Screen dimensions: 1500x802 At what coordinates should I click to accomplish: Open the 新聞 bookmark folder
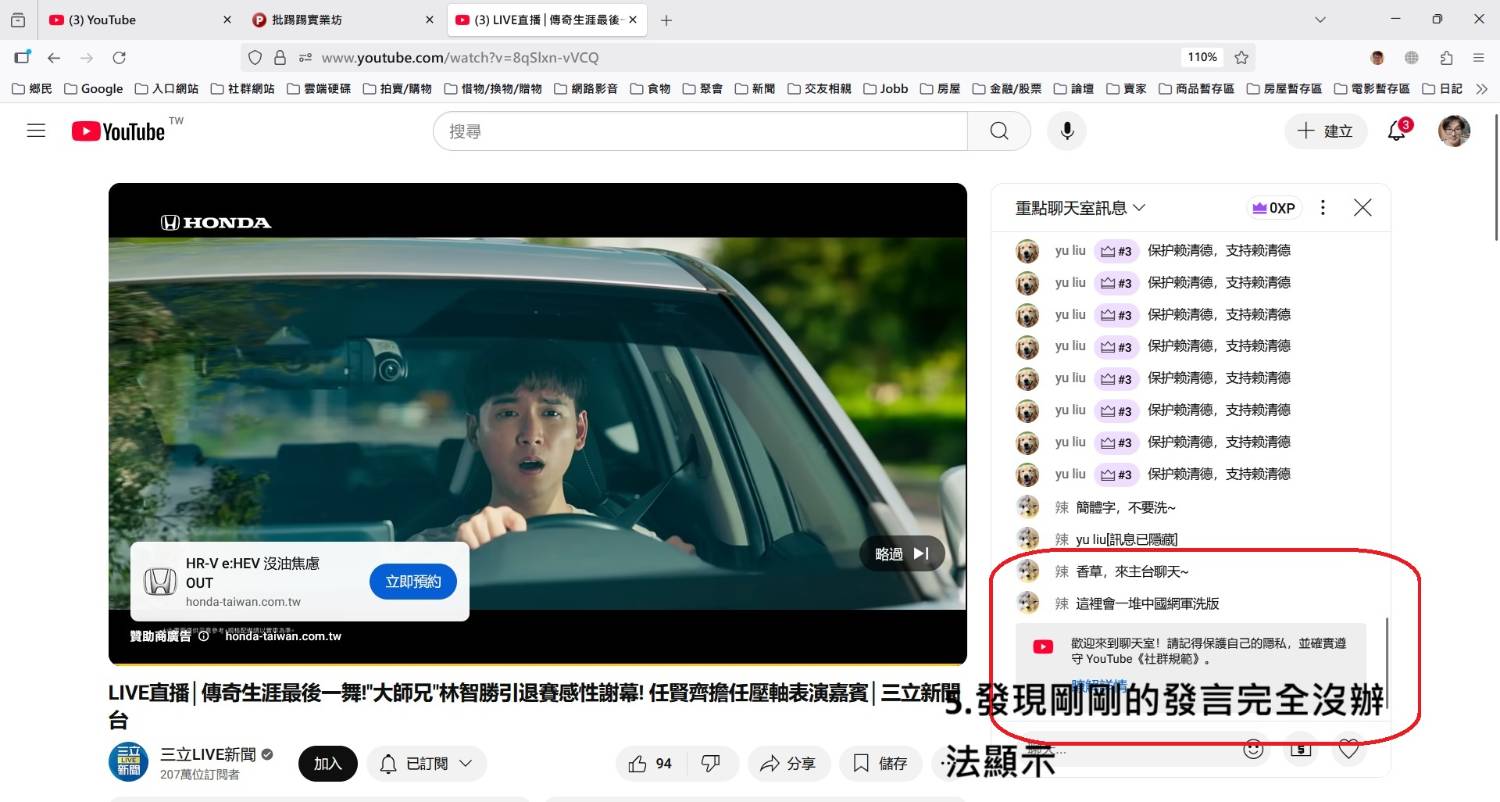[755, 89]
